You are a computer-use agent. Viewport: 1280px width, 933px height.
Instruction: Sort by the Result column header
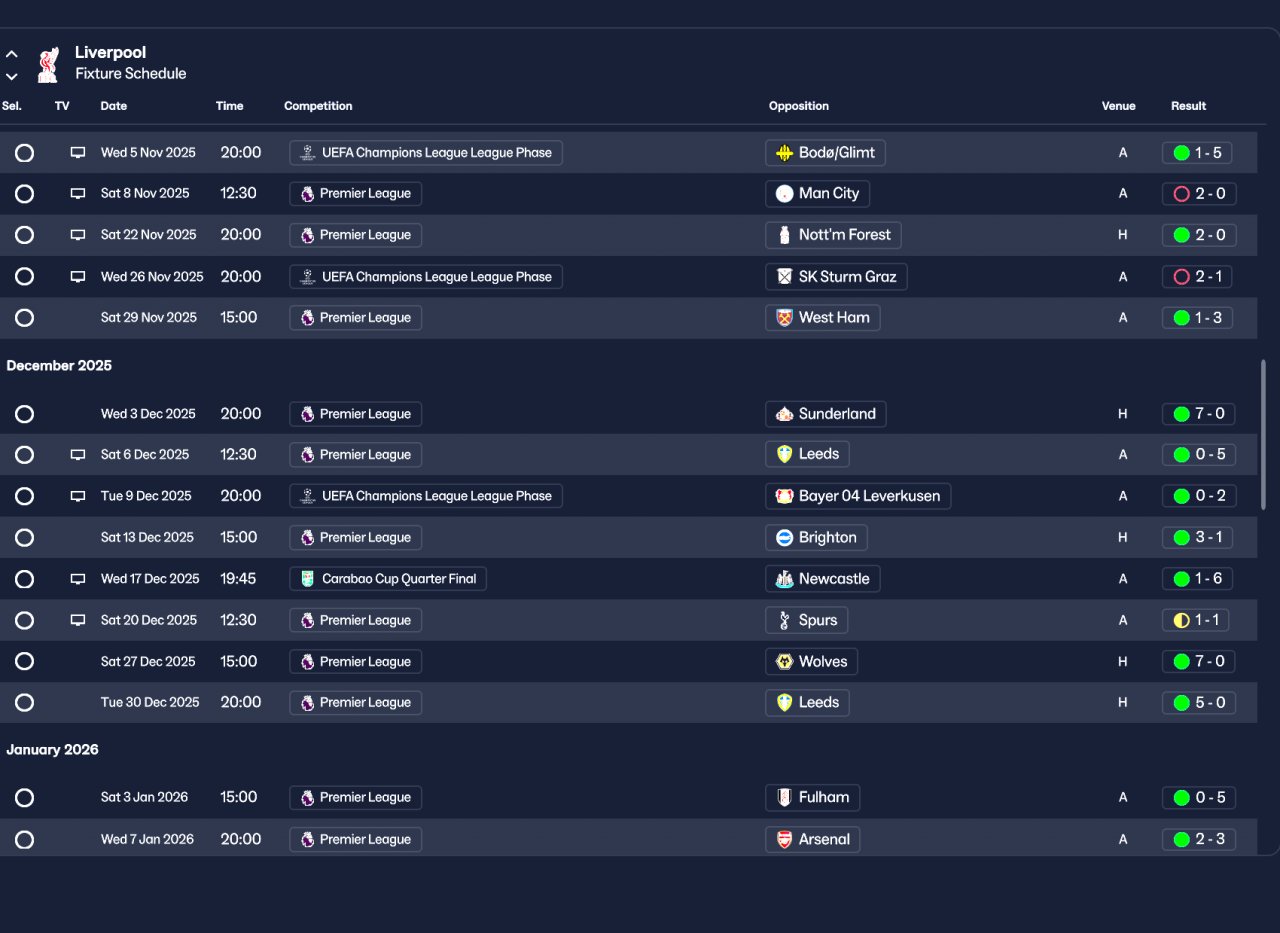1189,106
